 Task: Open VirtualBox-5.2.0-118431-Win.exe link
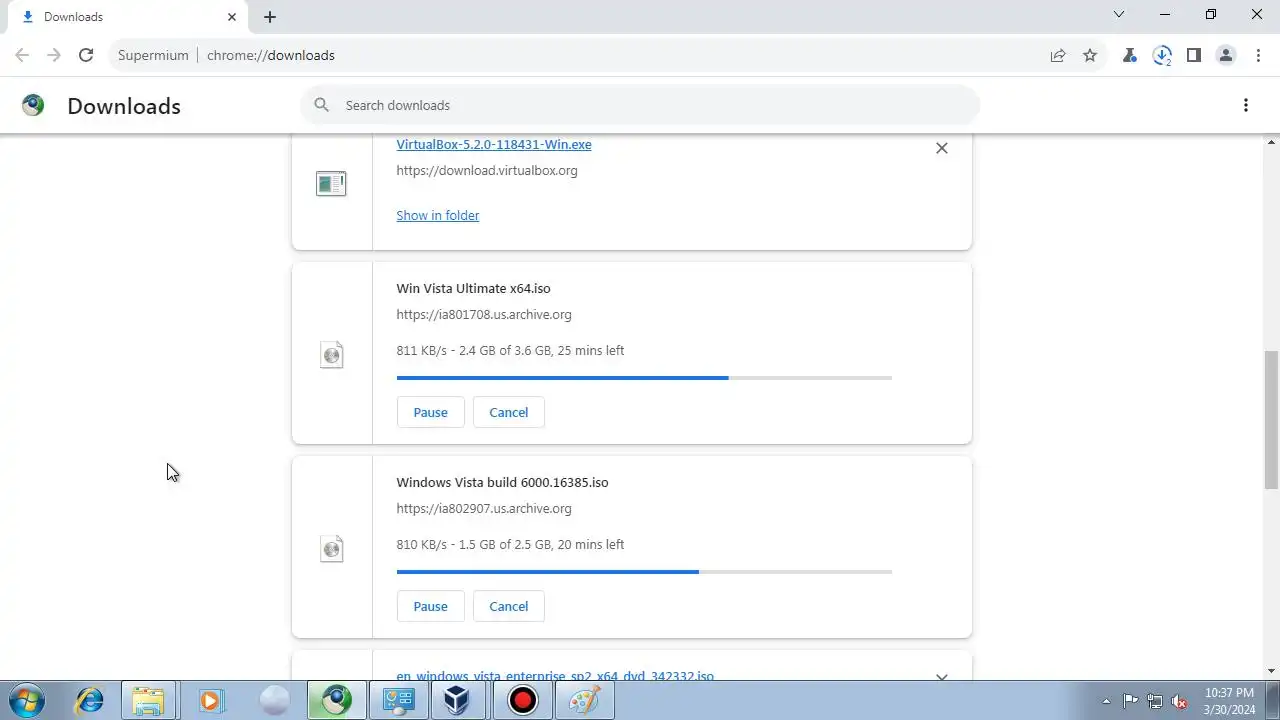click(494, 144)
